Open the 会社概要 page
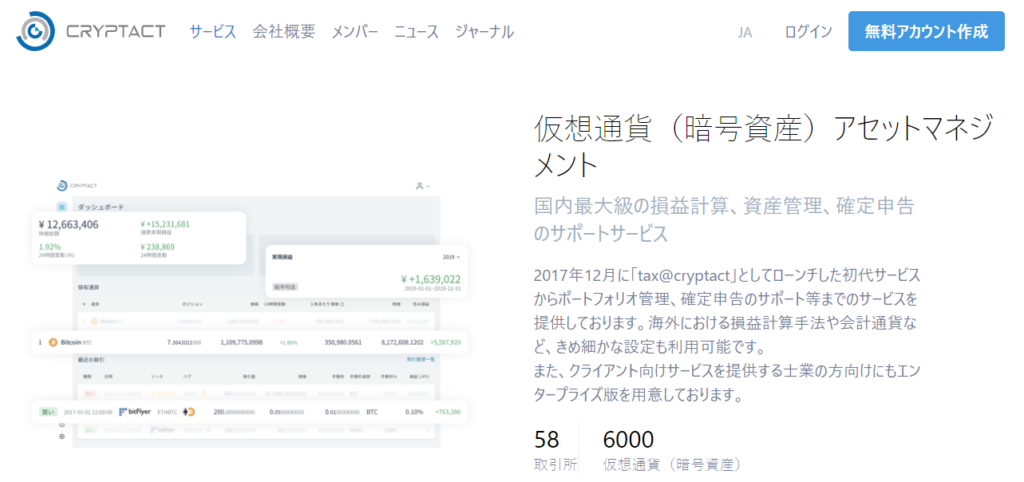Screen dimensions: 1024x482 tap(284, 31)
